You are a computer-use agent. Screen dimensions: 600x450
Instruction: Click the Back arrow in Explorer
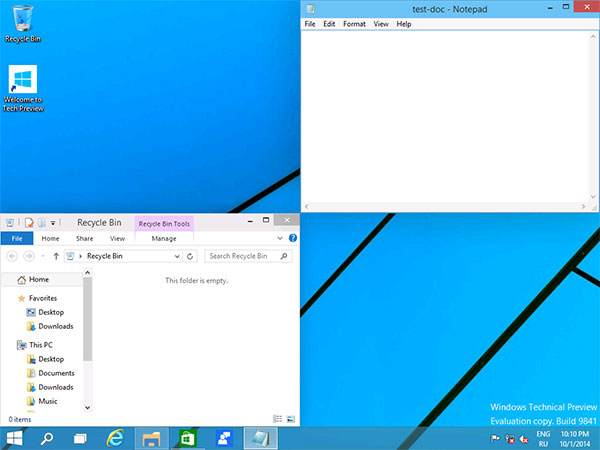tap(12, 256)
